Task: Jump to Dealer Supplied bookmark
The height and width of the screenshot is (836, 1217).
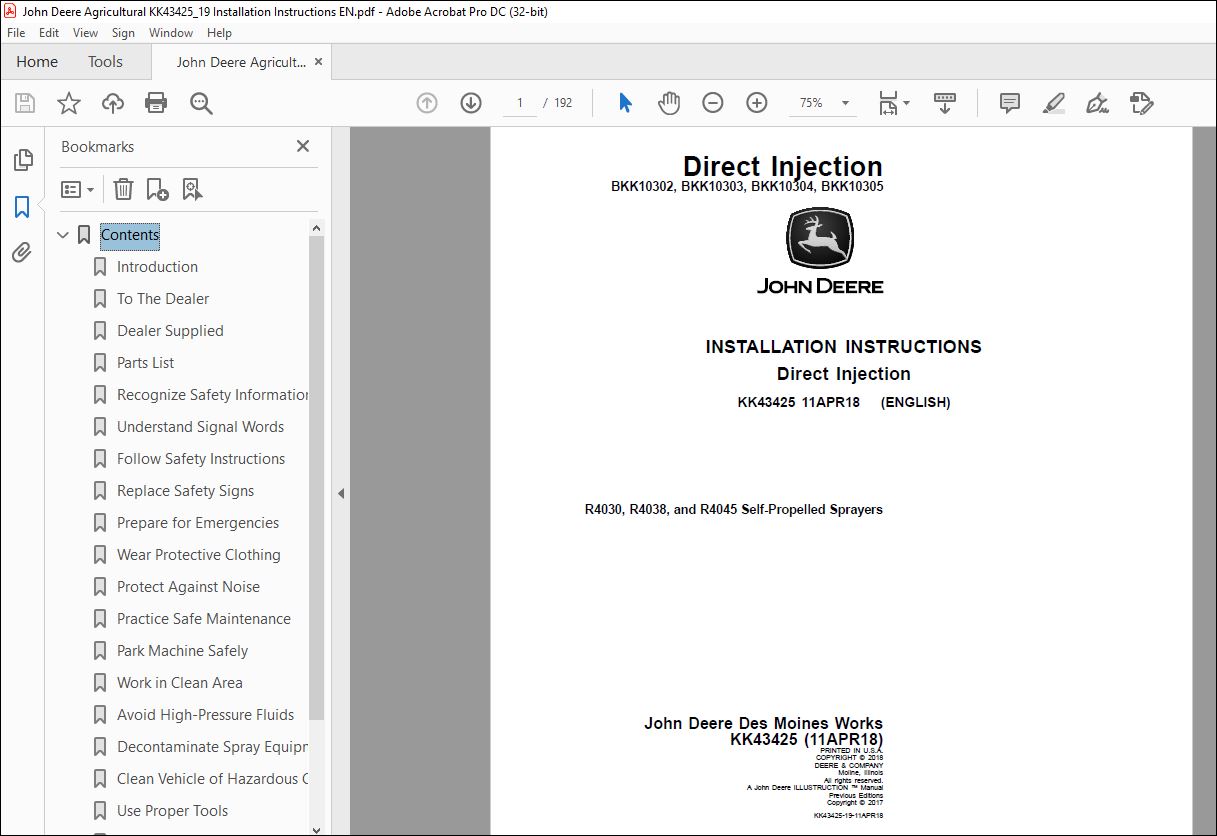Action: [x=170, y=331]
